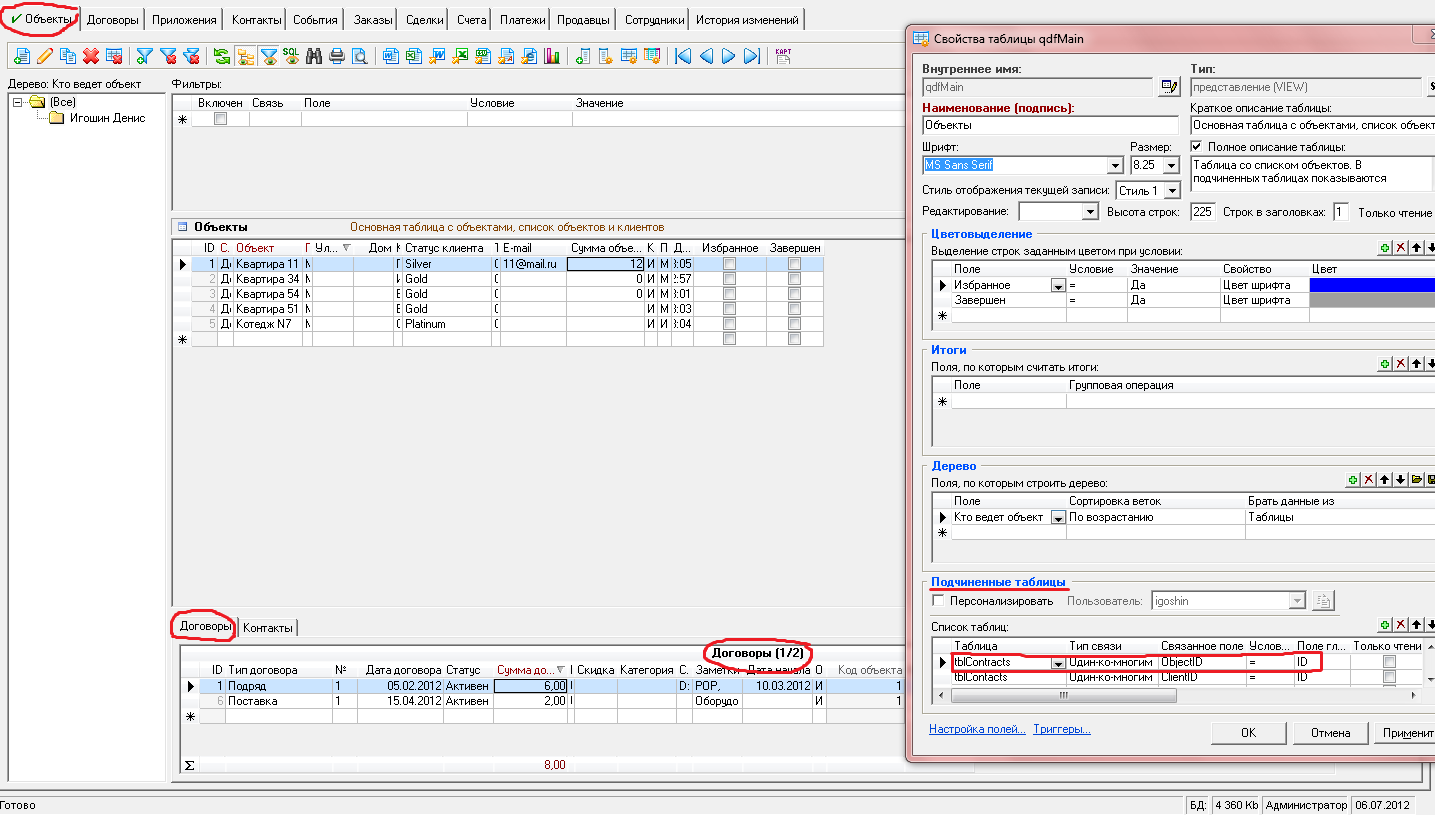The width and height of the screenshot is (1435, 815).
Task: Go to next record arrow icon
Action: (729, 56)
